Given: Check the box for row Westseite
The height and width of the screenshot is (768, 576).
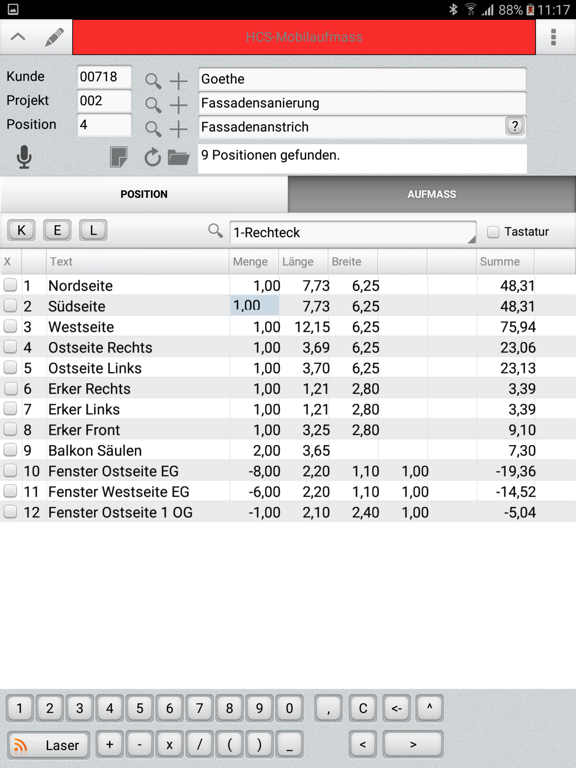Looking at the screenshot, I should pyautogui.click(x=10, y=326).
